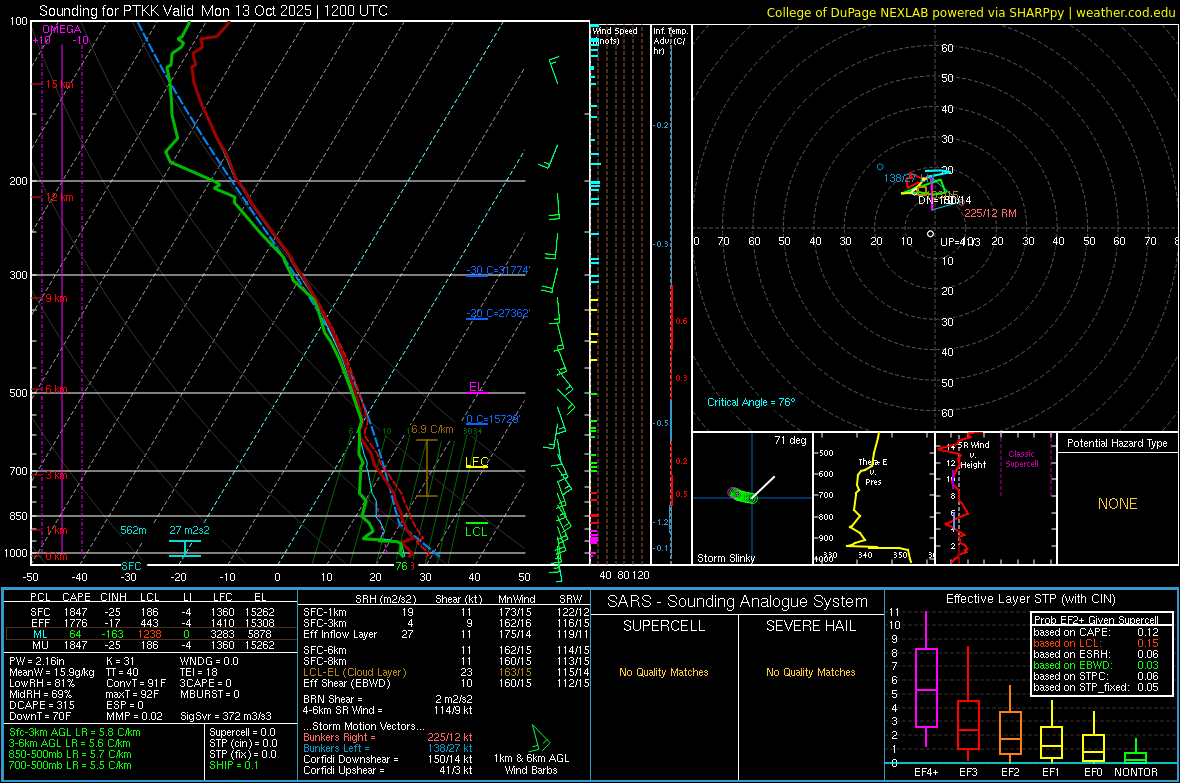Click the EFF parcel row

tap(151, 623)
